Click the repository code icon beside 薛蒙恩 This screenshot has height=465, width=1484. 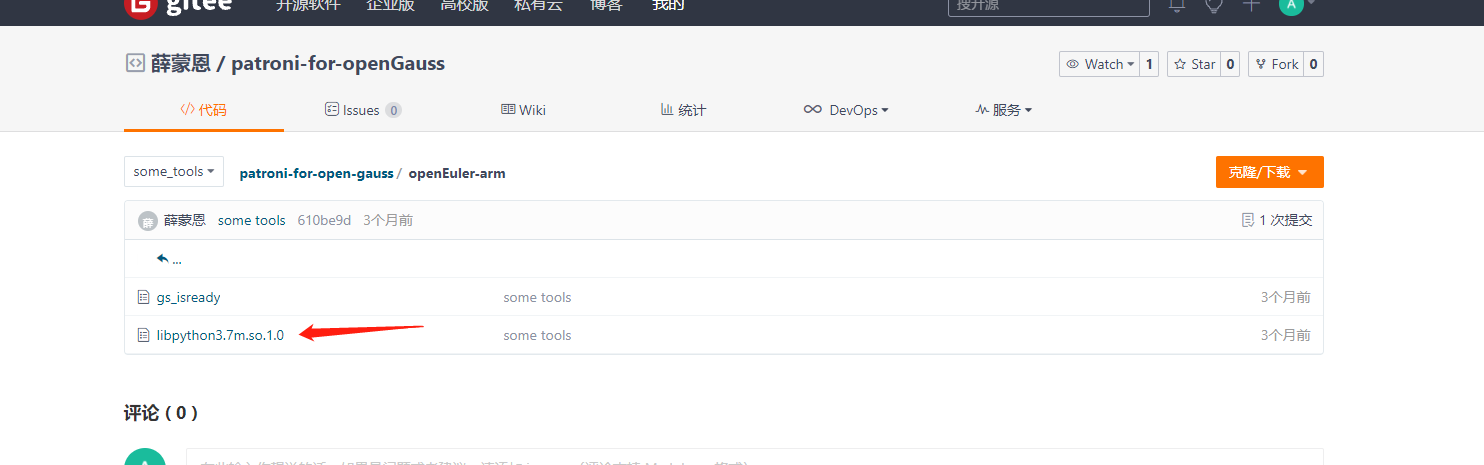pyautogui.click(x=134, y=63)
